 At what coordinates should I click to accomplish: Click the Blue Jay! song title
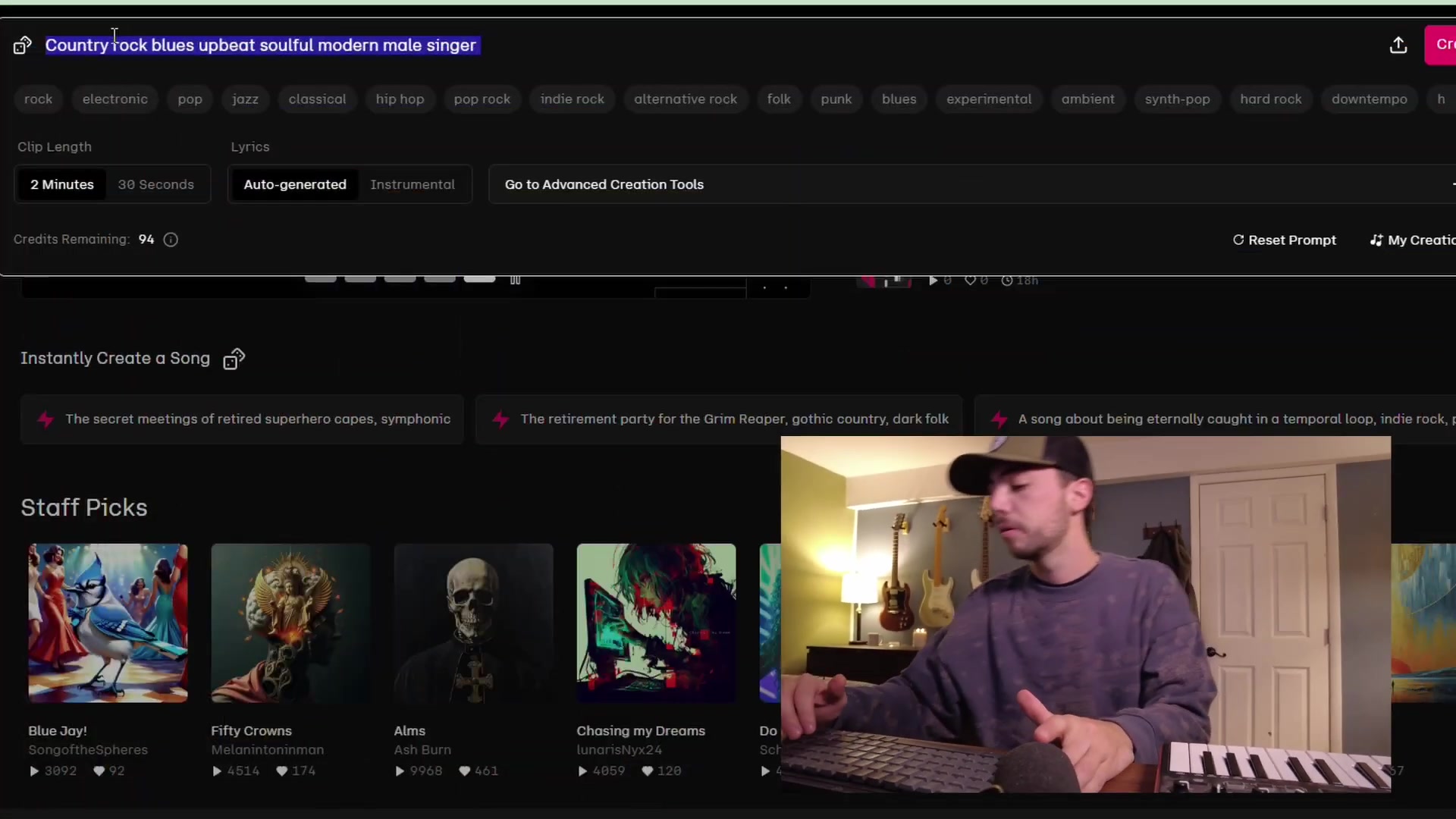coord(58,731)
